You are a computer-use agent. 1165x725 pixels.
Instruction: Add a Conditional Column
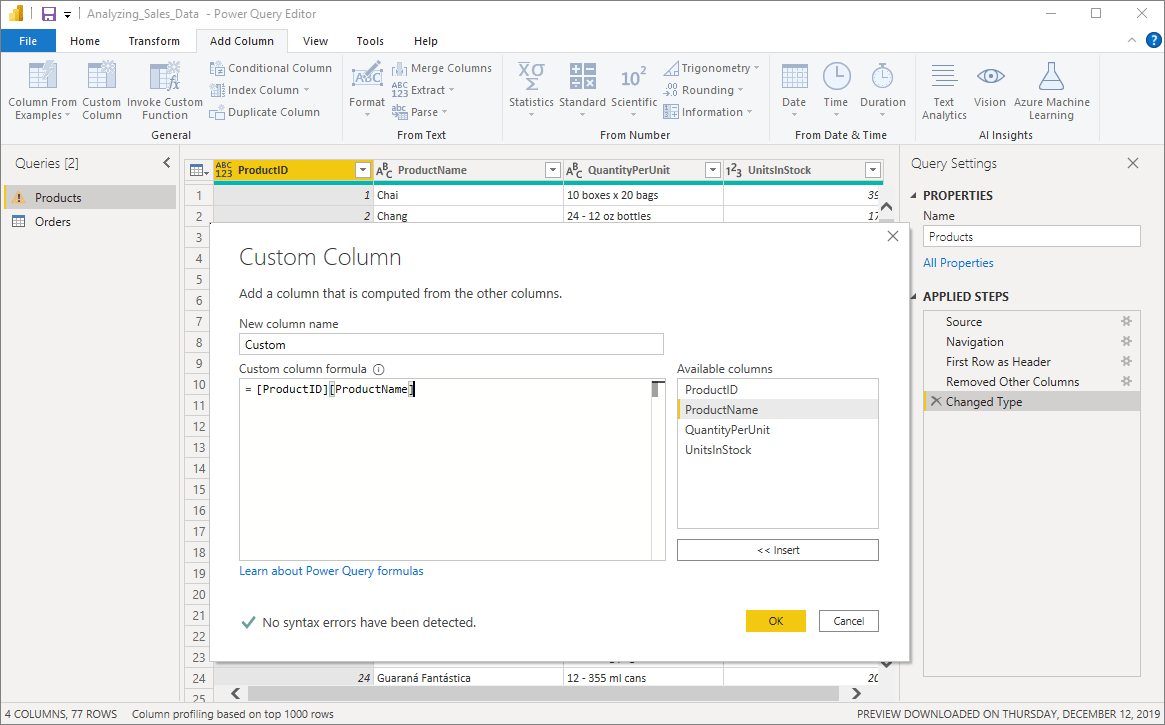[x=271, y=67]
